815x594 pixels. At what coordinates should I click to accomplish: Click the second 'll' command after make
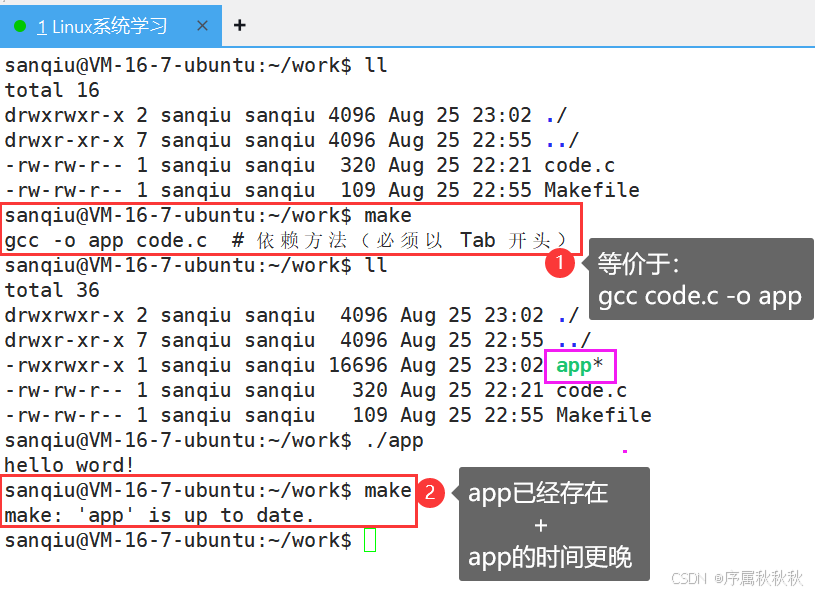[x=376, y=265]
